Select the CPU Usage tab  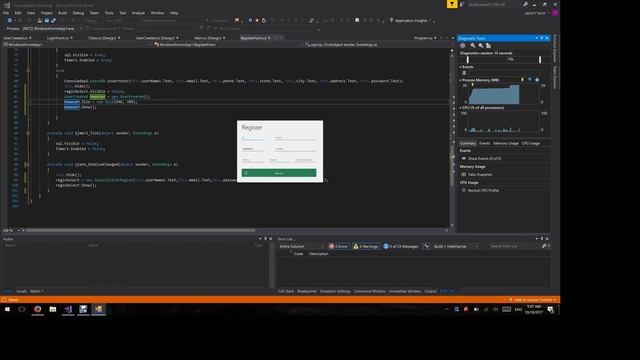(531, 143)
